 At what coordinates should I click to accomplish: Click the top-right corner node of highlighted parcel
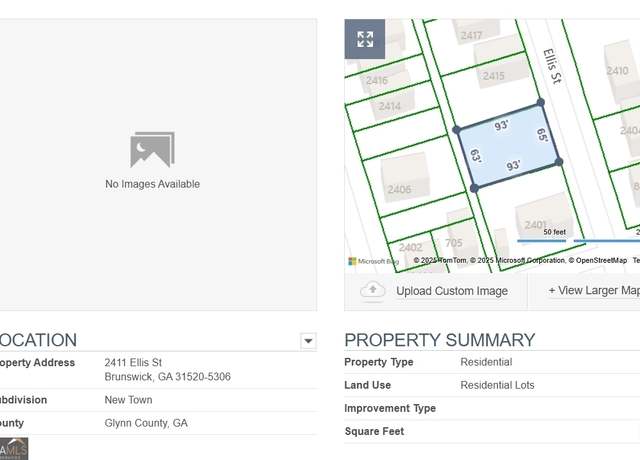point(541,102)
